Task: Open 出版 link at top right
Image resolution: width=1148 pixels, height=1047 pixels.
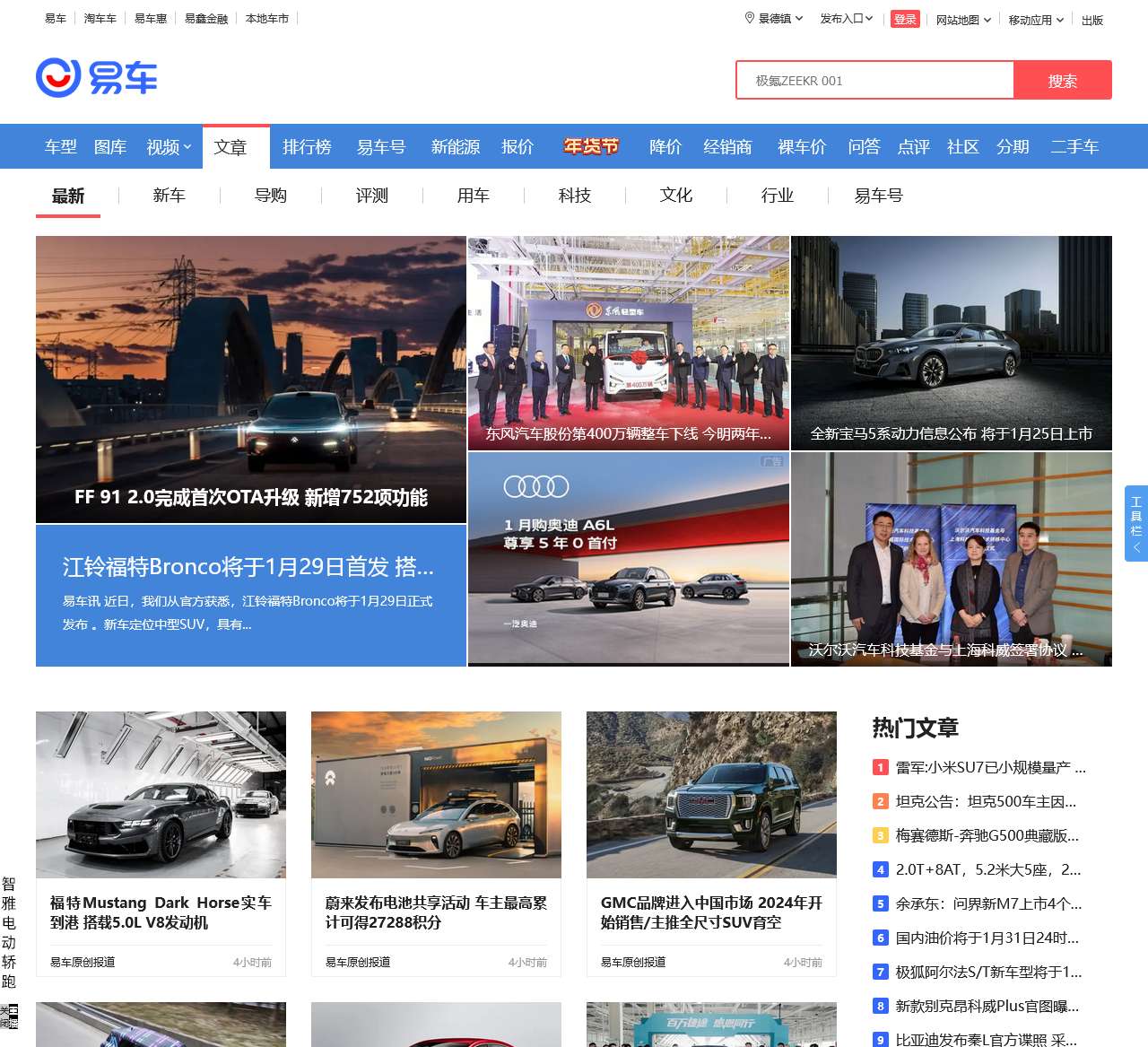Action: tap(1092, 20)
